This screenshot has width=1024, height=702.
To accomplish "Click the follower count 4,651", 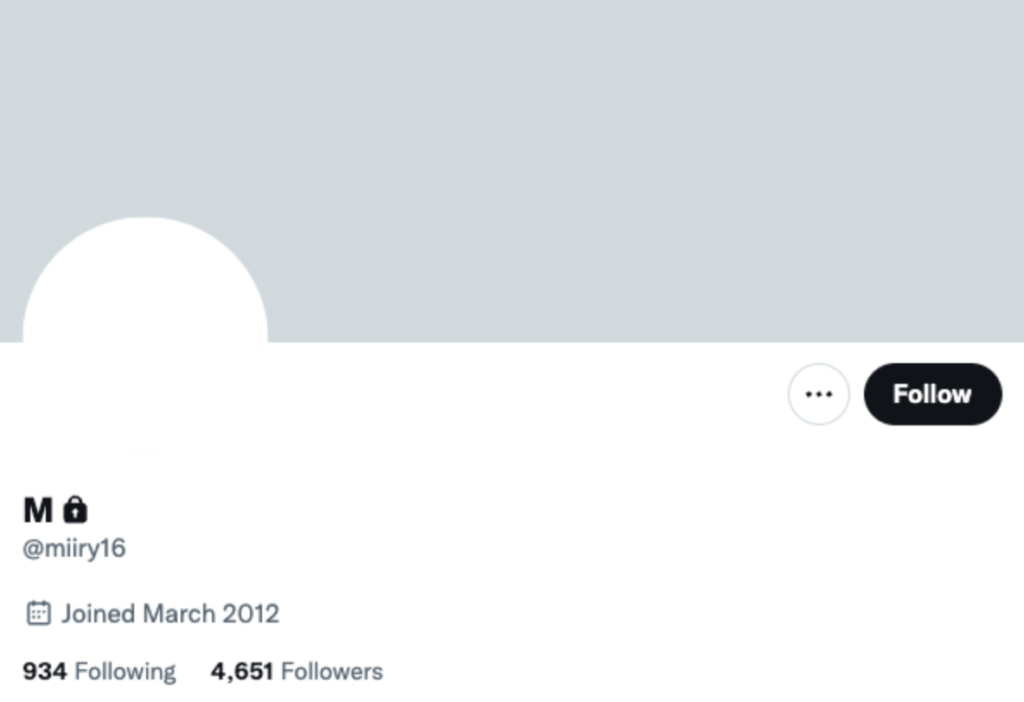I will [x=242, y=671].
